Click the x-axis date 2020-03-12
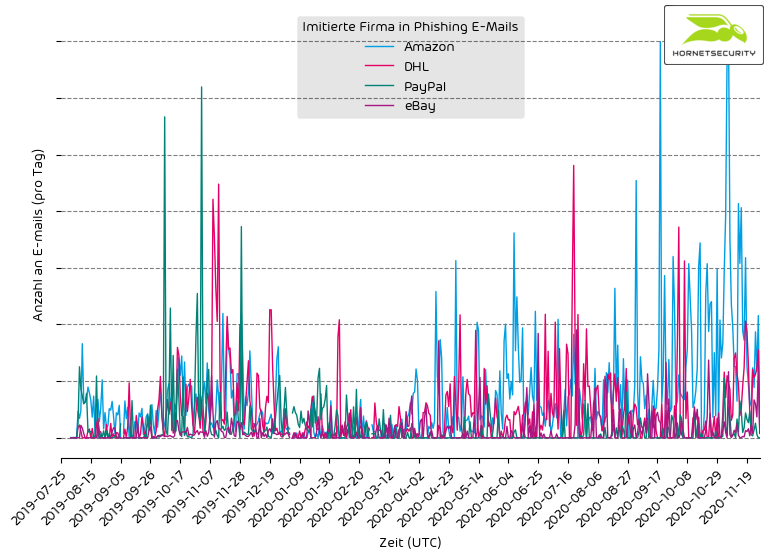 pos(367,496)
